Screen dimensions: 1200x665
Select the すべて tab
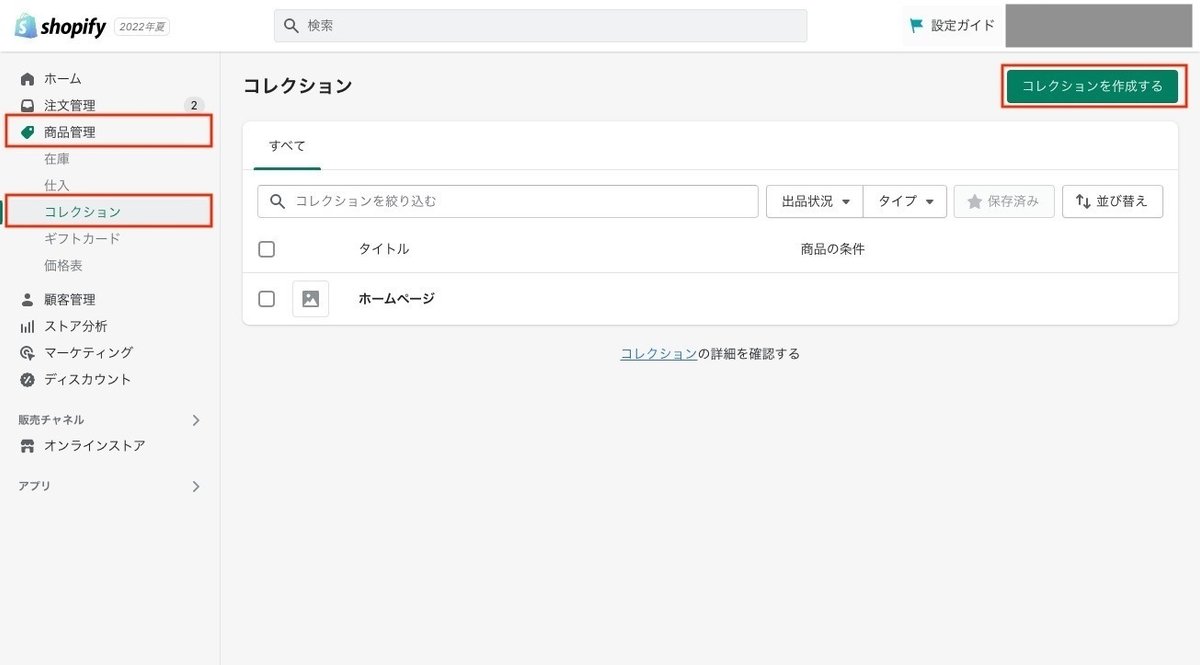click(287, 146)
